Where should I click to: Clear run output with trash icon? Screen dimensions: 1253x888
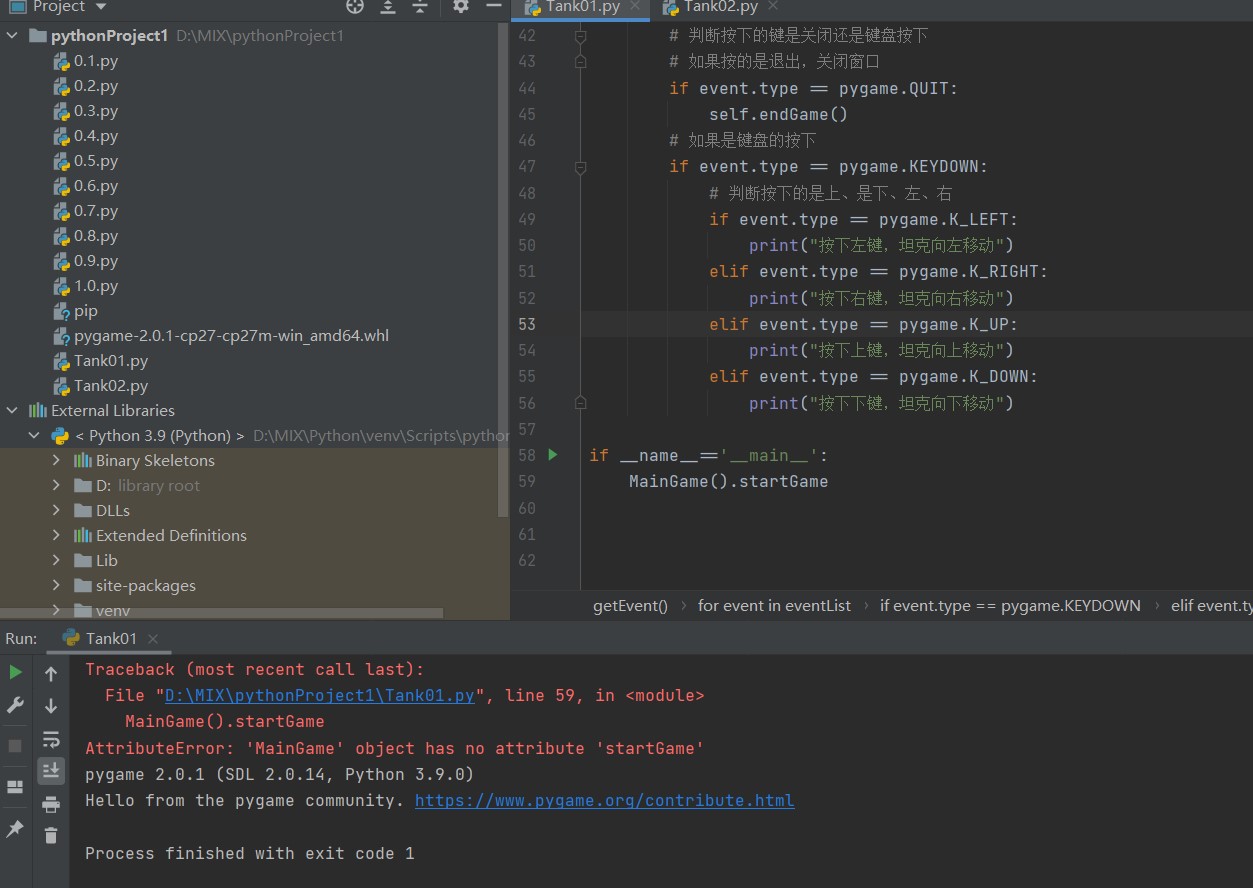coord(51,836)
